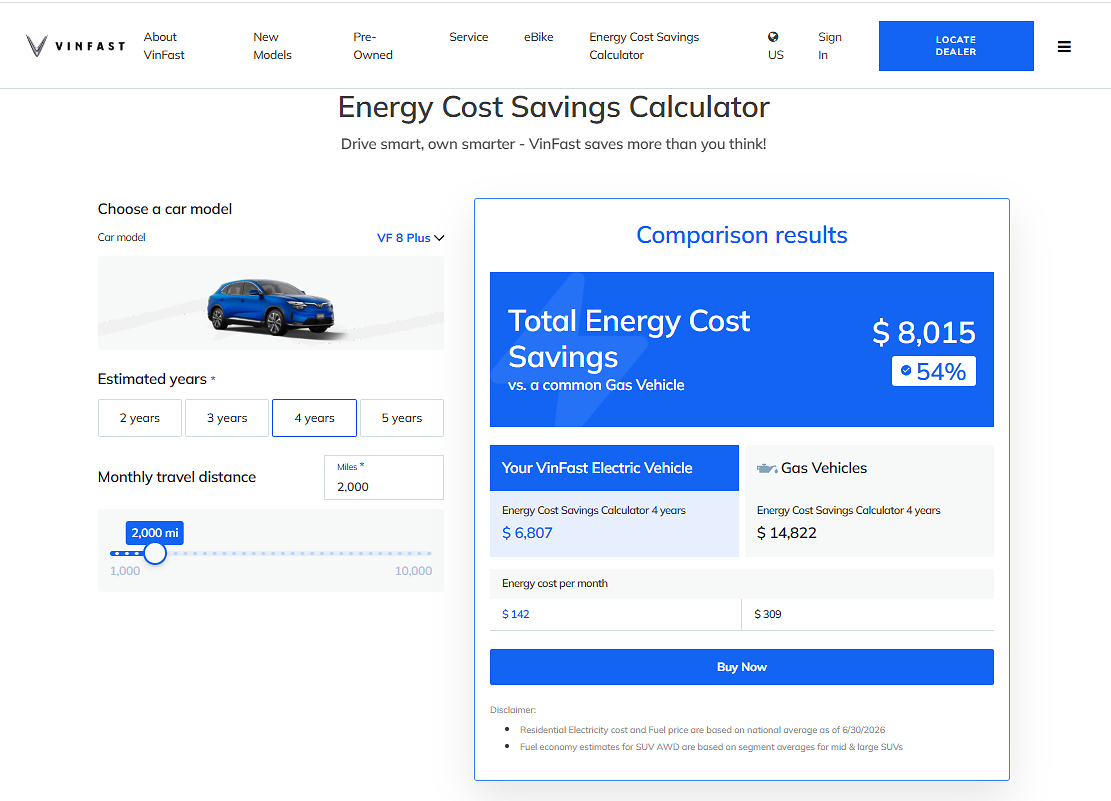Select 4 years estimate

pyautogui.click(x=315, y=418)
